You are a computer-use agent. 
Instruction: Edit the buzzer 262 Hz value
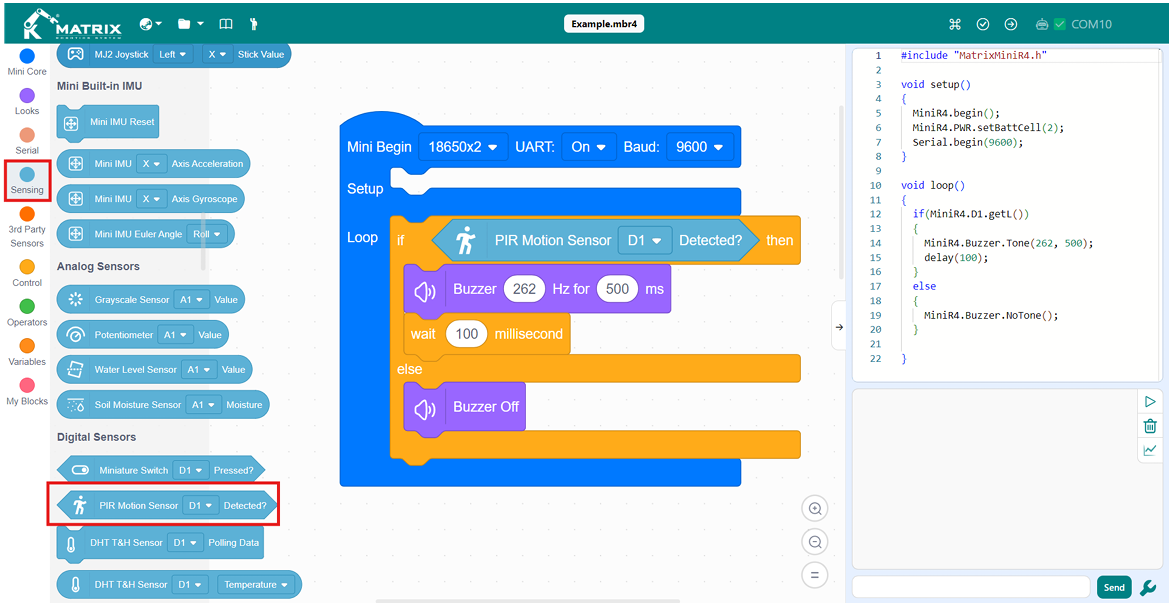pos(524,289)
